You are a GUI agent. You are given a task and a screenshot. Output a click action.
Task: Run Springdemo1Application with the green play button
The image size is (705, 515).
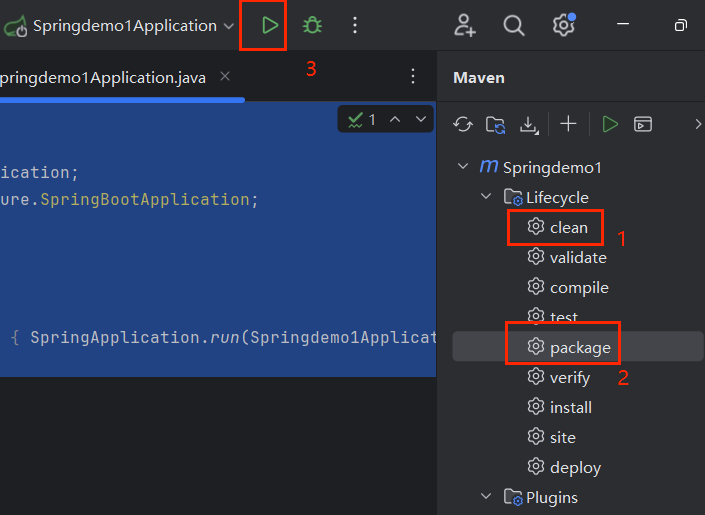click(x=270, y=25)
